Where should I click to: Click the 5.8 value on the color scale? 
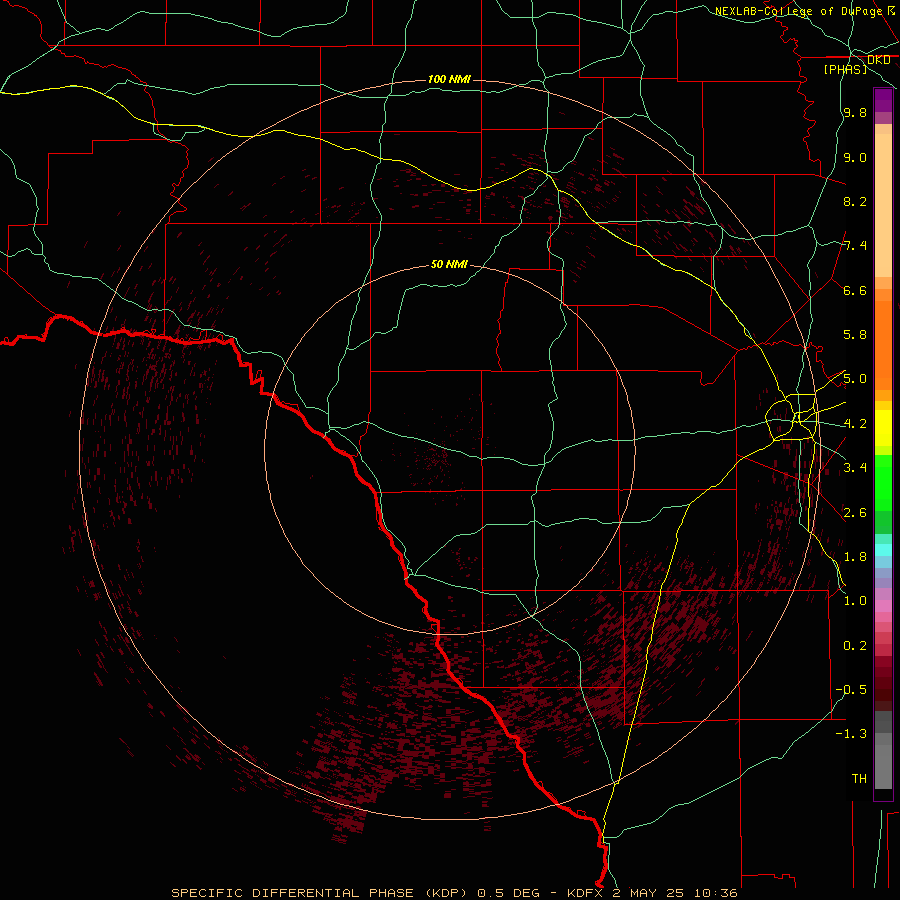pyautogui.click(x=855, y=335)
